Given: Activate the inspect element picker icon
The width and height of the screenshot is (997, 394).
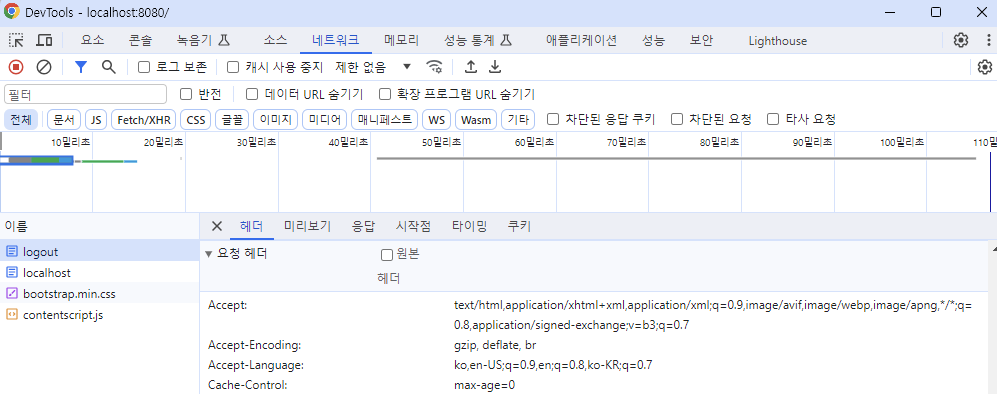Looking at the screenshot, I should pyautogui.click(x=16, y=41).
